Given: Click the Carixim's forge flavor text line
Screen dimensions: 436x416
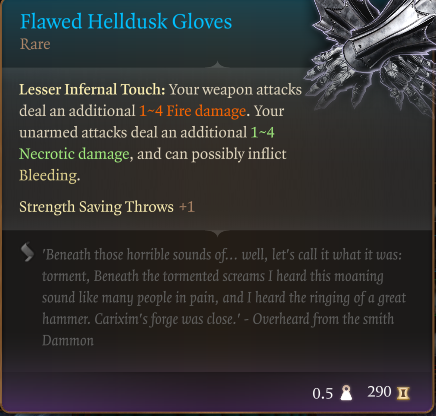Looking at the screenshot, I should (x=218, y=319).
